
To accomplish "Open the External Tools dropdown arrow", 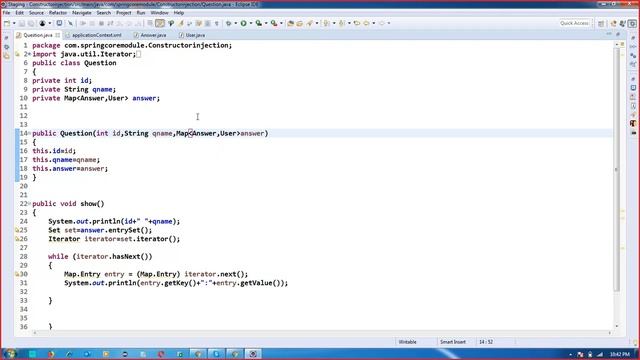I will (281, 23).
